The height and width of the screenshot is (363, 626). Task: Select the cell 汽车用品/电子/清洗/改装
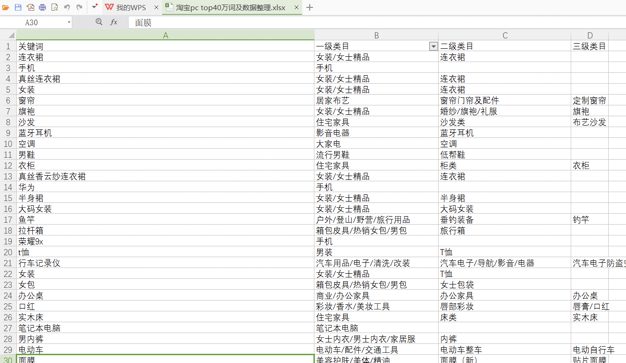376,263
